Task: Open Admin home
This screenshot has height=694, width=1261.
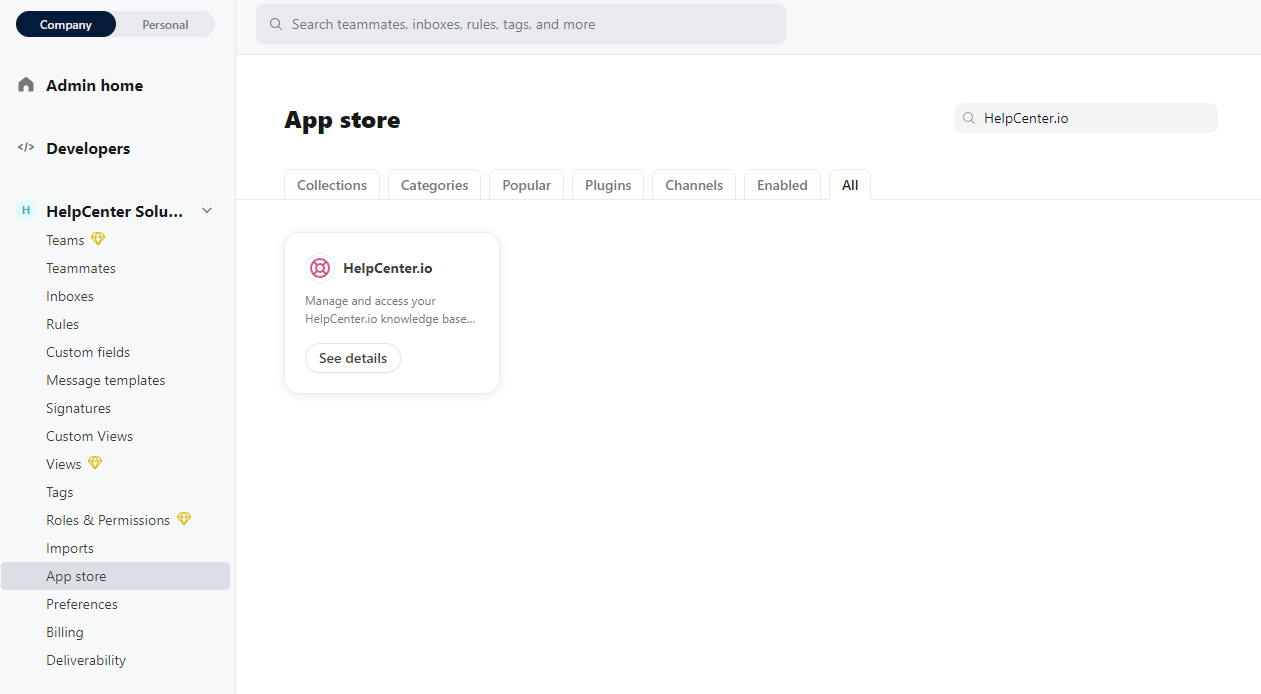Action: tap(94, 85)
